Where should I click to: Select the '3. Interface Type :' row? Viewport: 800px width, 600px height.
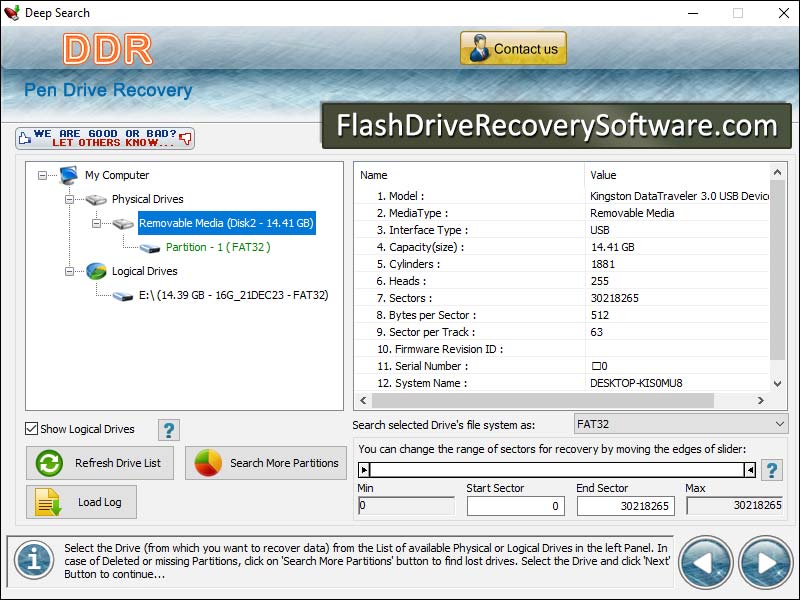coord(562,230)
